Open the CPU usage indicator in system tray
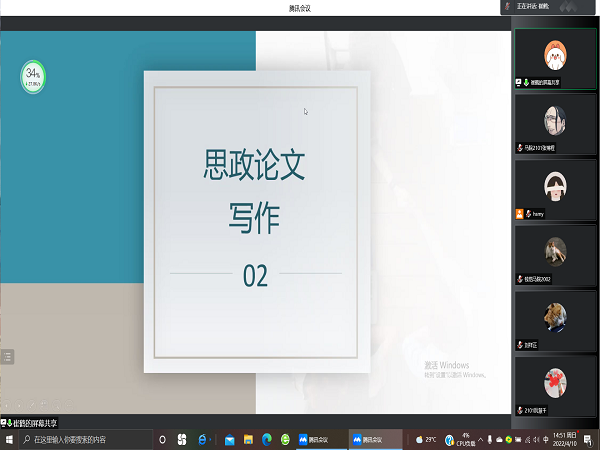The width and height of the screenshot is (600, 450). tap(465, 439)
